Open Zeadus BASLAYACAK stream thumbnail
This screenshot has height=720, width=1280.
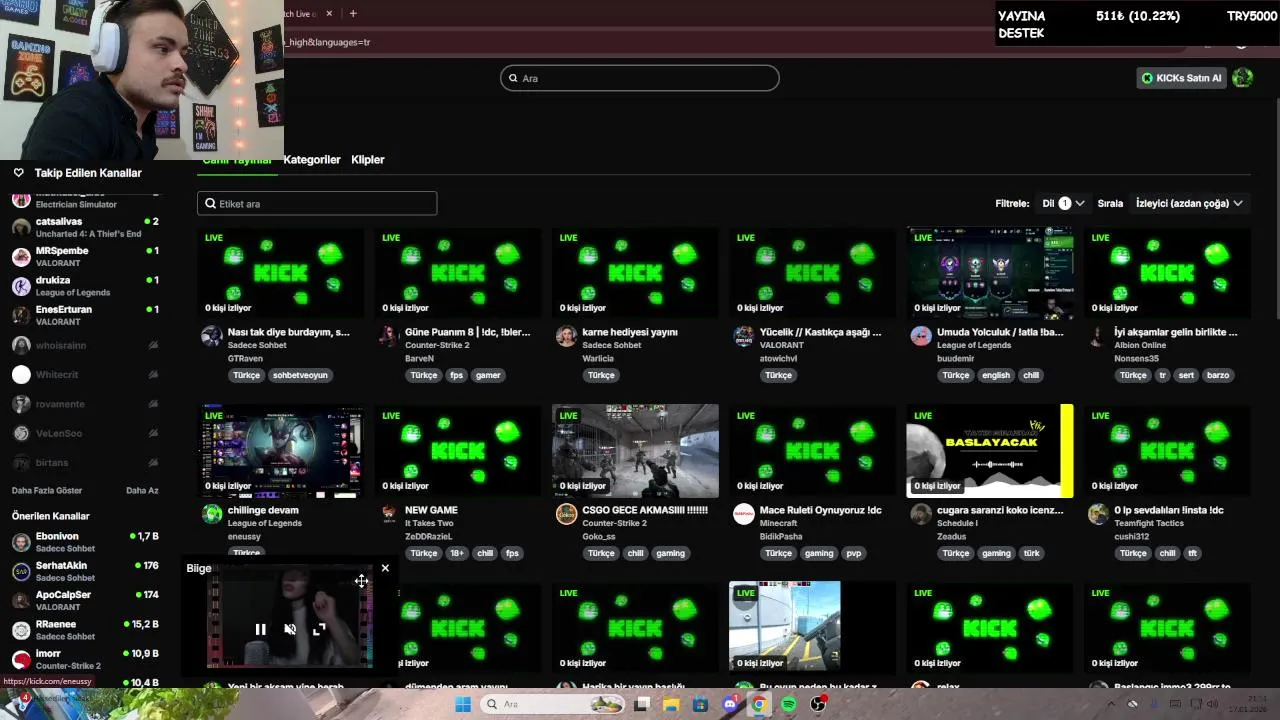point(990,451)
